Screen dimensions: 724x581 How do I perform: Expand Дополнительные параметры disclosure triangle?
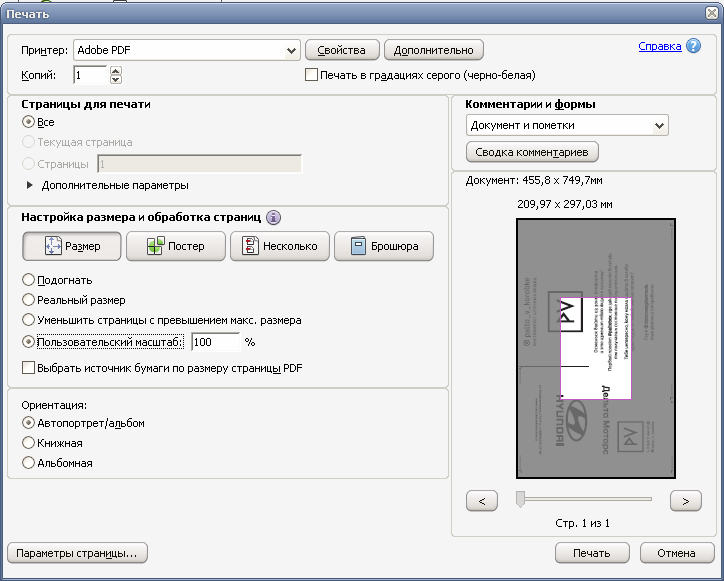(30, 185)
